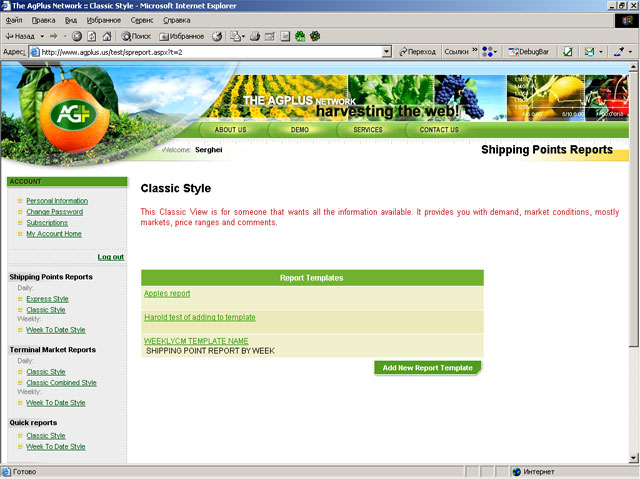Open the Сервис menu
Viewport: 640px width, 480px height.
point(142,20)
